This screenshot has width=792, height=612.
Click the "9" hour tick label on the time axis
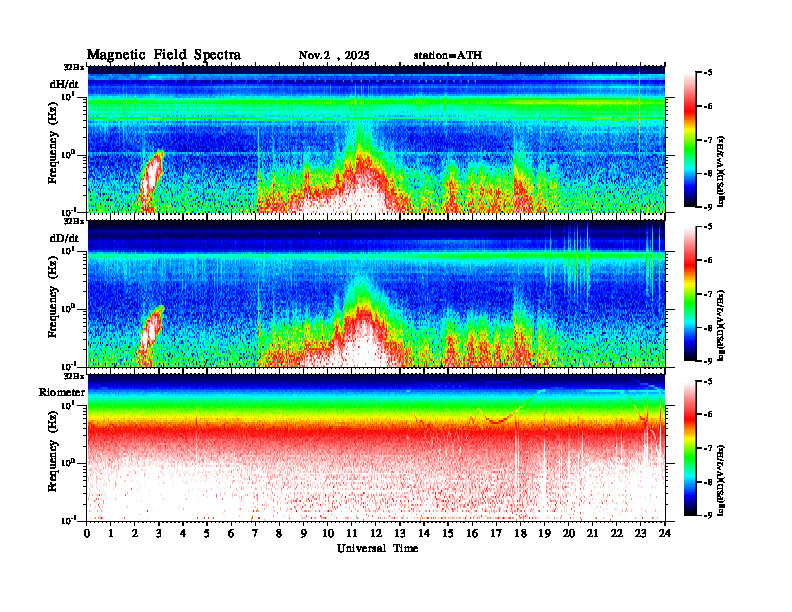coord(304,533)
